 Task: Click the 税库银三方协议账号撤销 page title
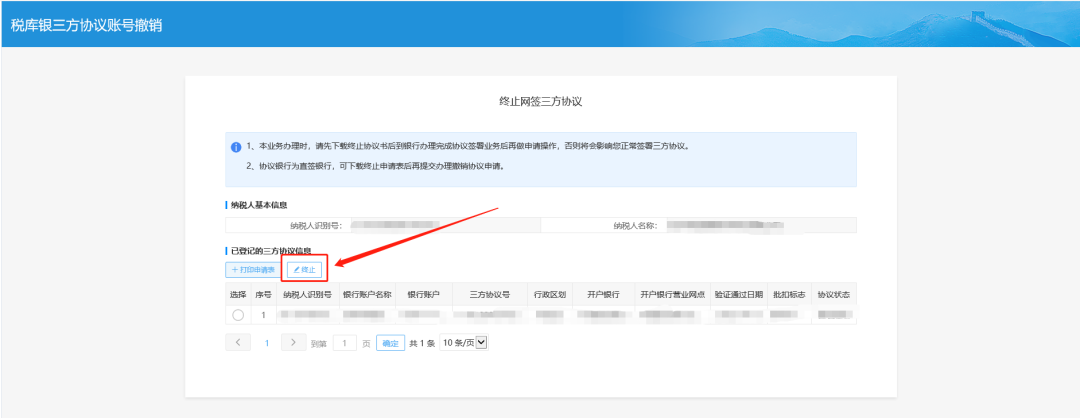tap(86, 25)
